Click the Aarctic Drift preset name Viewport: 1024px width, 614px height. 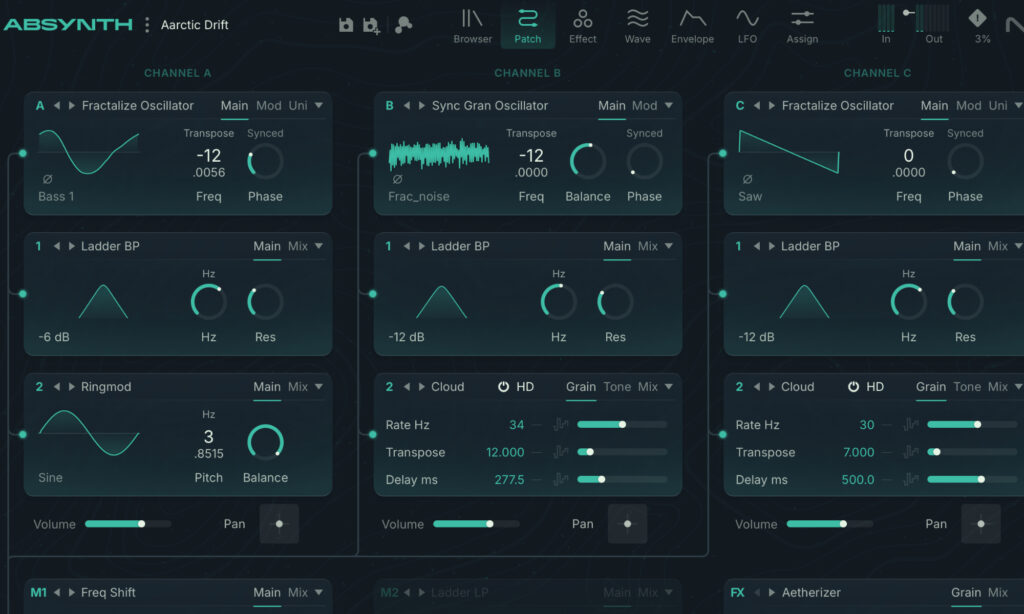coord(195,25)
